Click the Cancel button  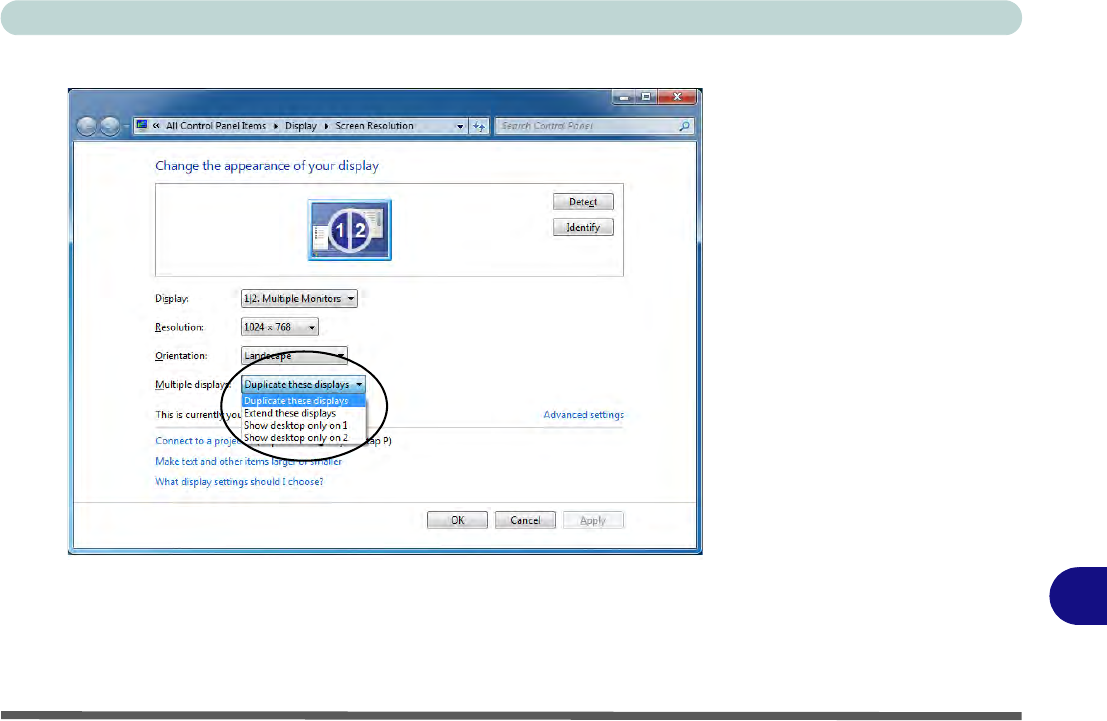(x=525, y=520)
